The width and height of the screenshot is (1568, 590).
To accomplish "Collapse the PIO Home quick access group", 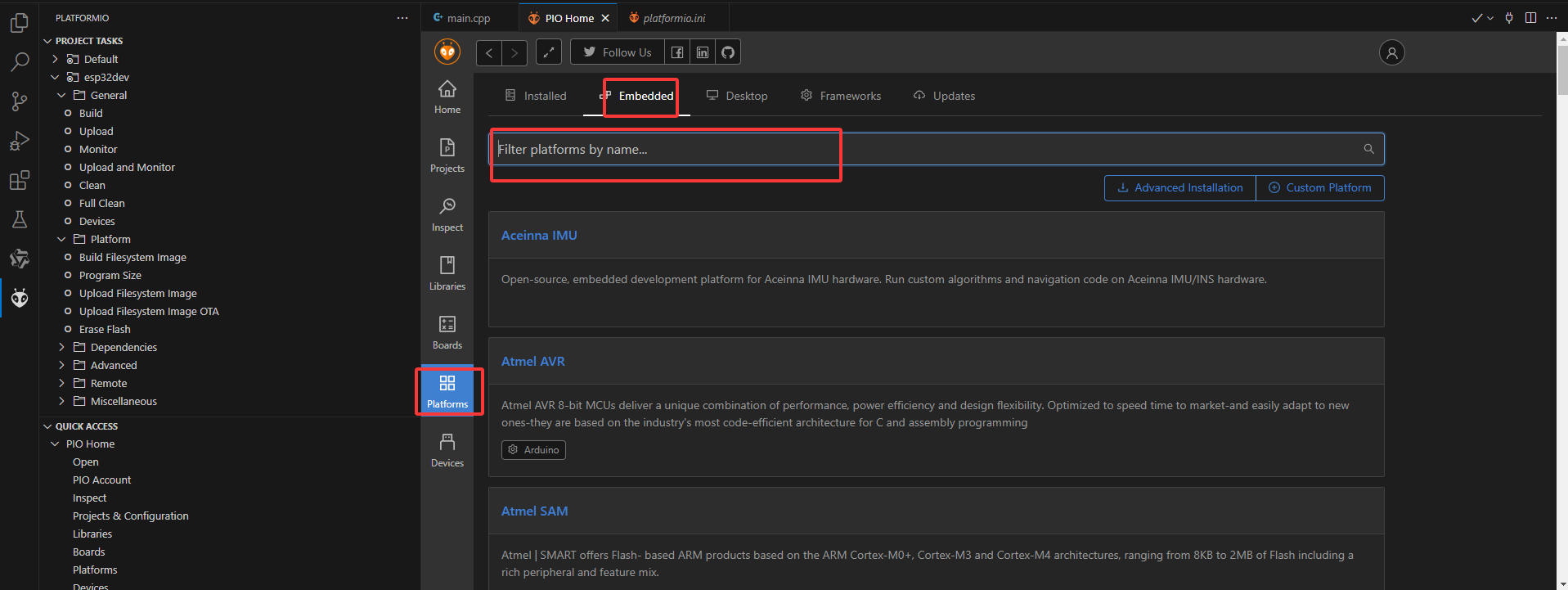I will tap(55, 444).
